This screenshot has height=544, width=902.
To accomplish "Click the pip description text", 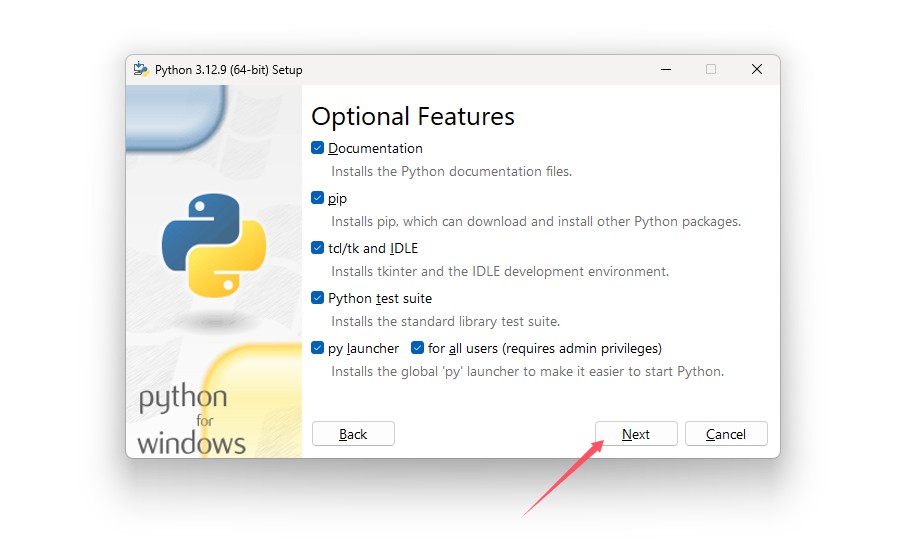I will pos(536,221).
